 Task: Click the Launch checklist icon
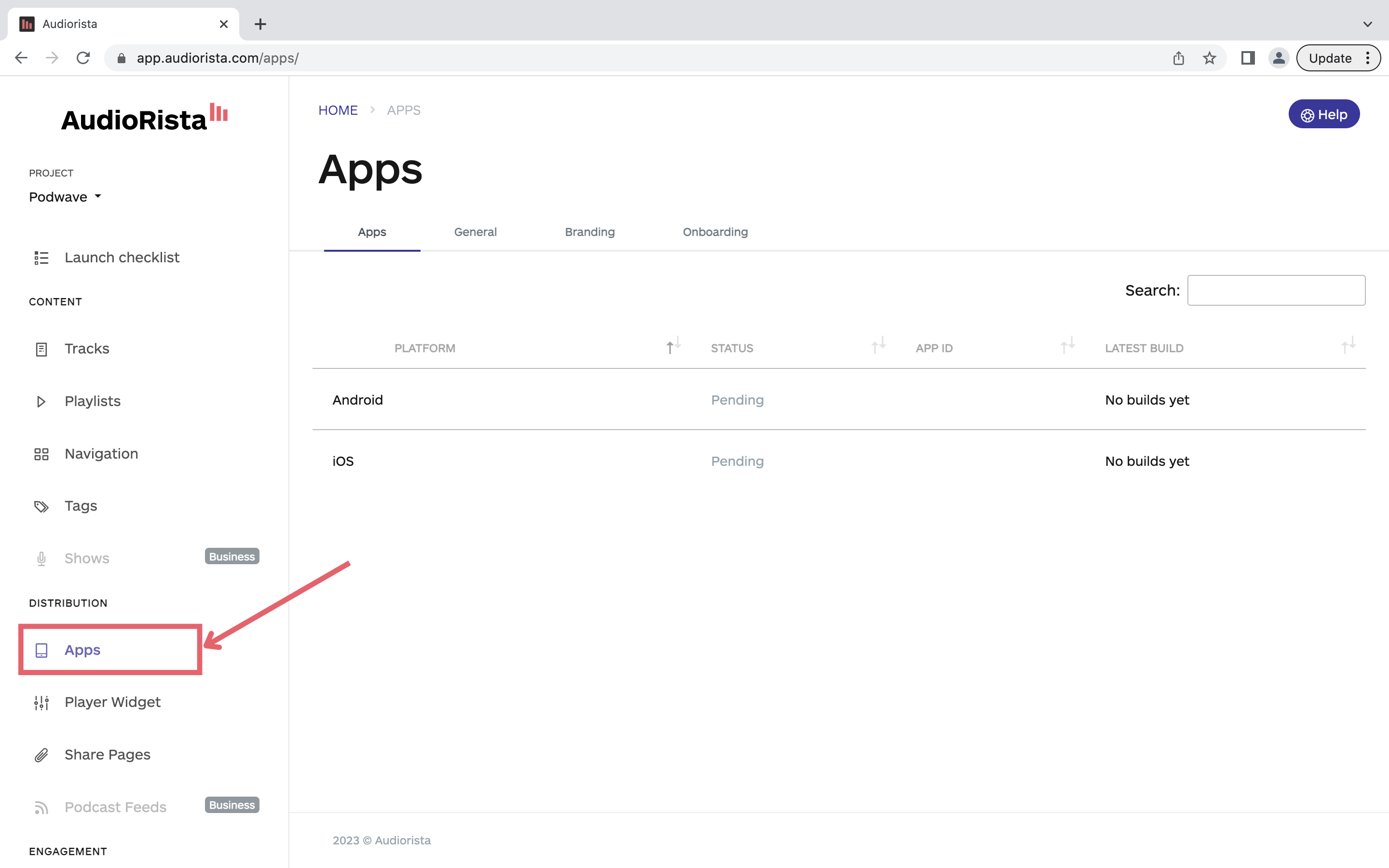[x=41, y=258]
